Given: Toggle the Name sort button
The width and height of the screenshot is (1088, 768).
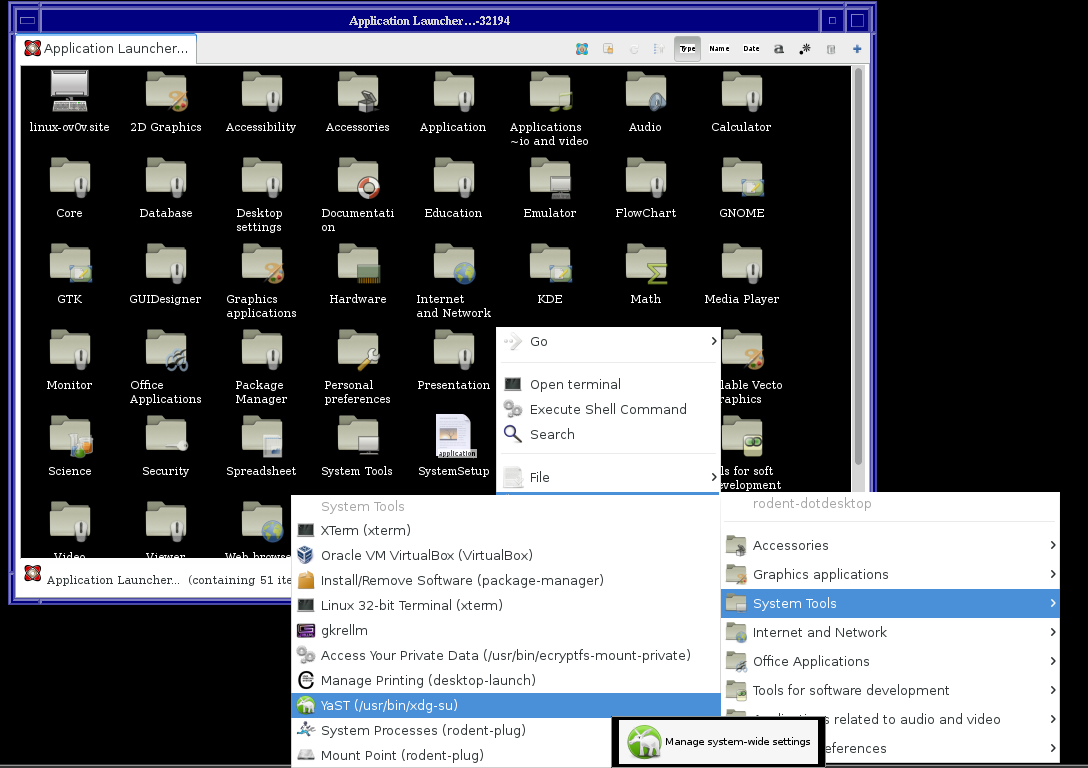Looking at the screenshot, I should point(720,49).
